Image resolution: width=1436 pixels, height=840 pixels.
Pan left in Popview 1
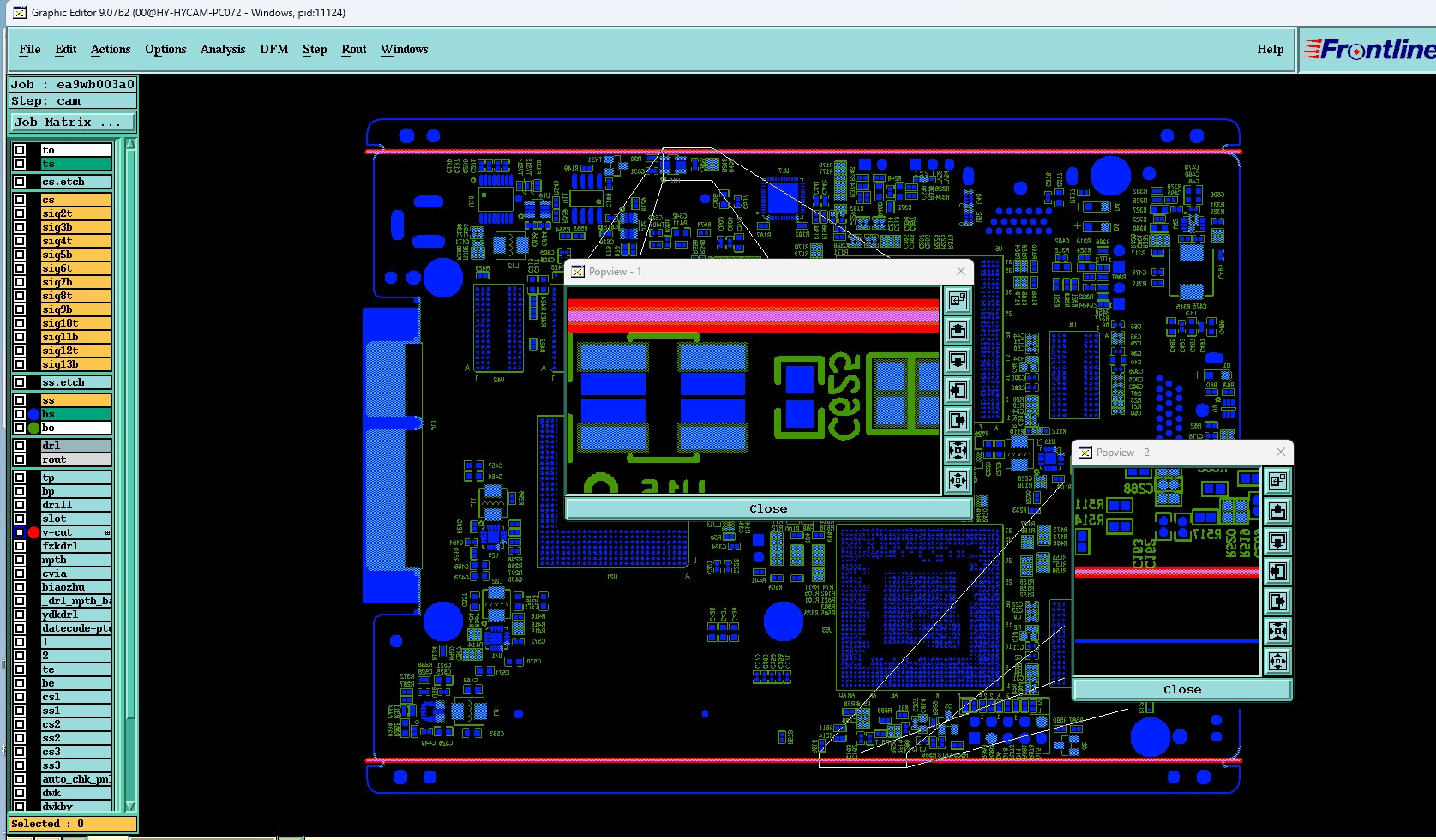click(958, 391)
